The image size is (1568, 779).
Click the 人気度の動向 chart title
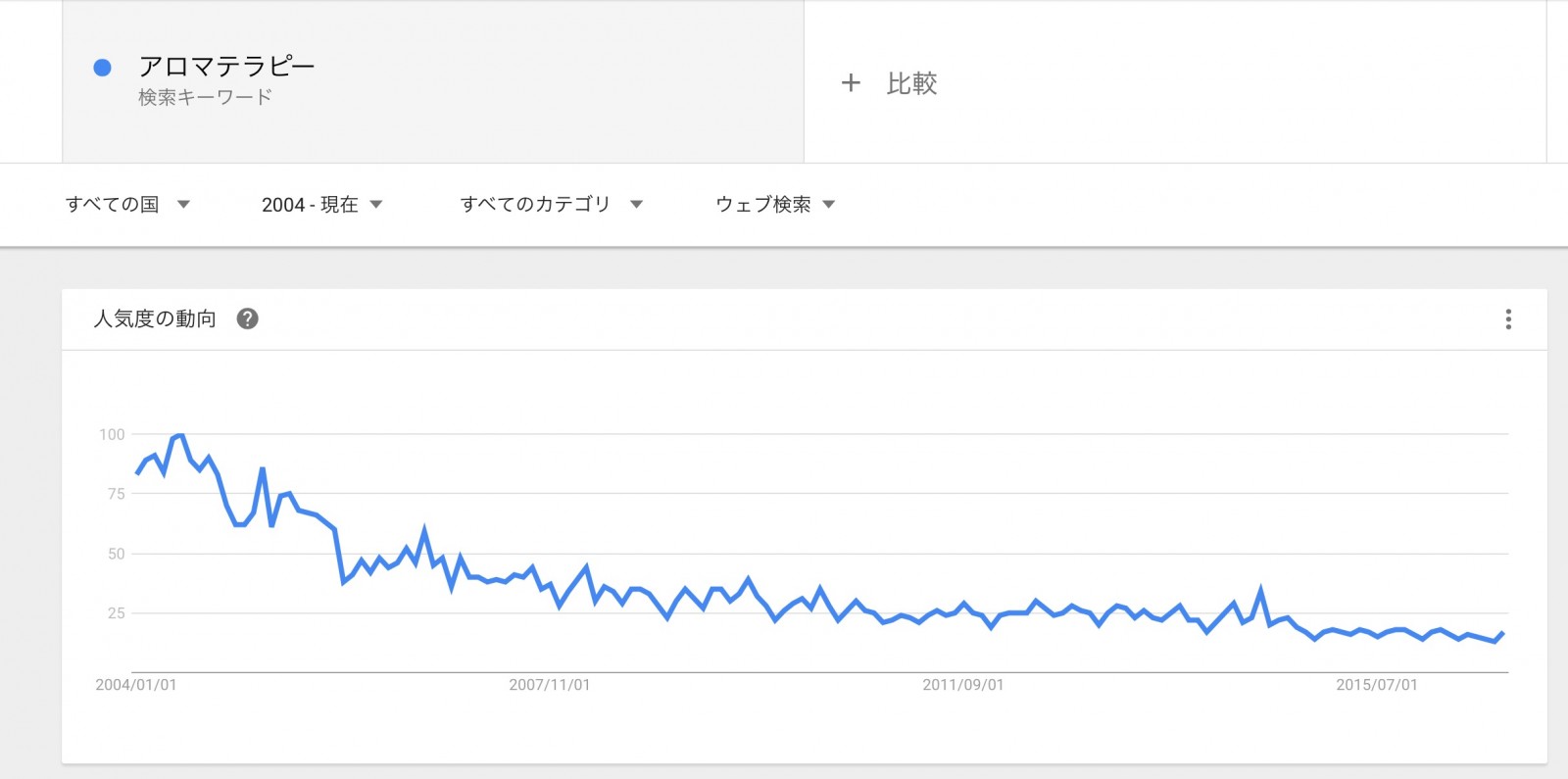(155, 318)
